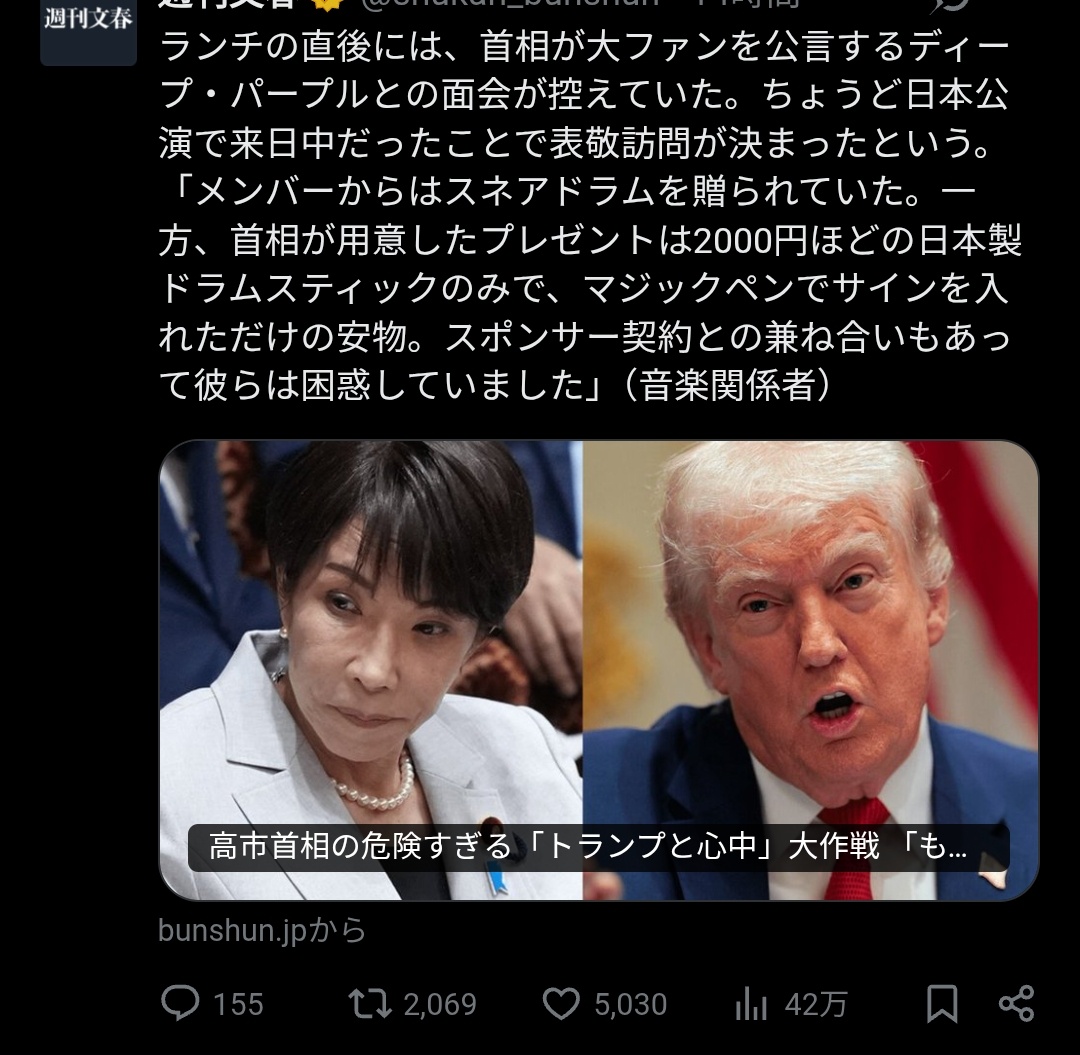The height and width of the screenshot is (1055, 1080).
Task: Tap the 2,069 reposts count
Action: coord(440,1005)
